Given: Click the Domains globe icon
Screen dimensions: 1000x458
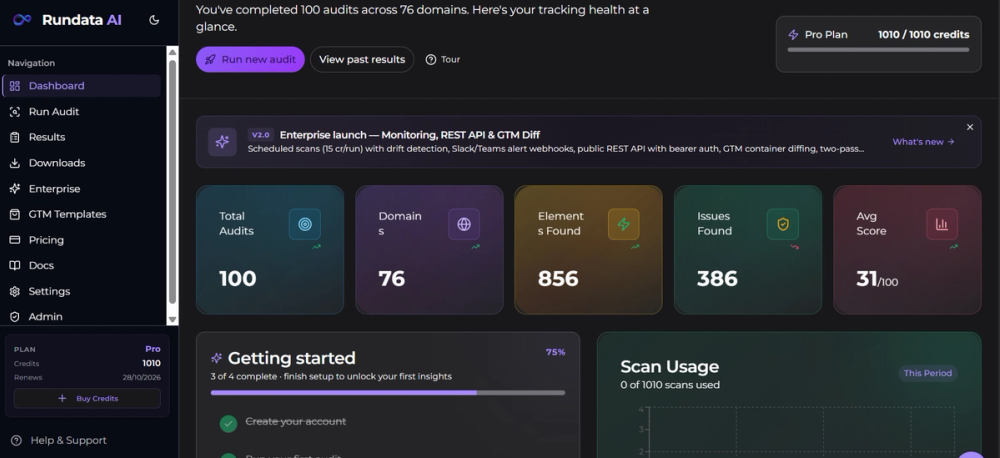Looking at the screenshot, I should 464,224.
